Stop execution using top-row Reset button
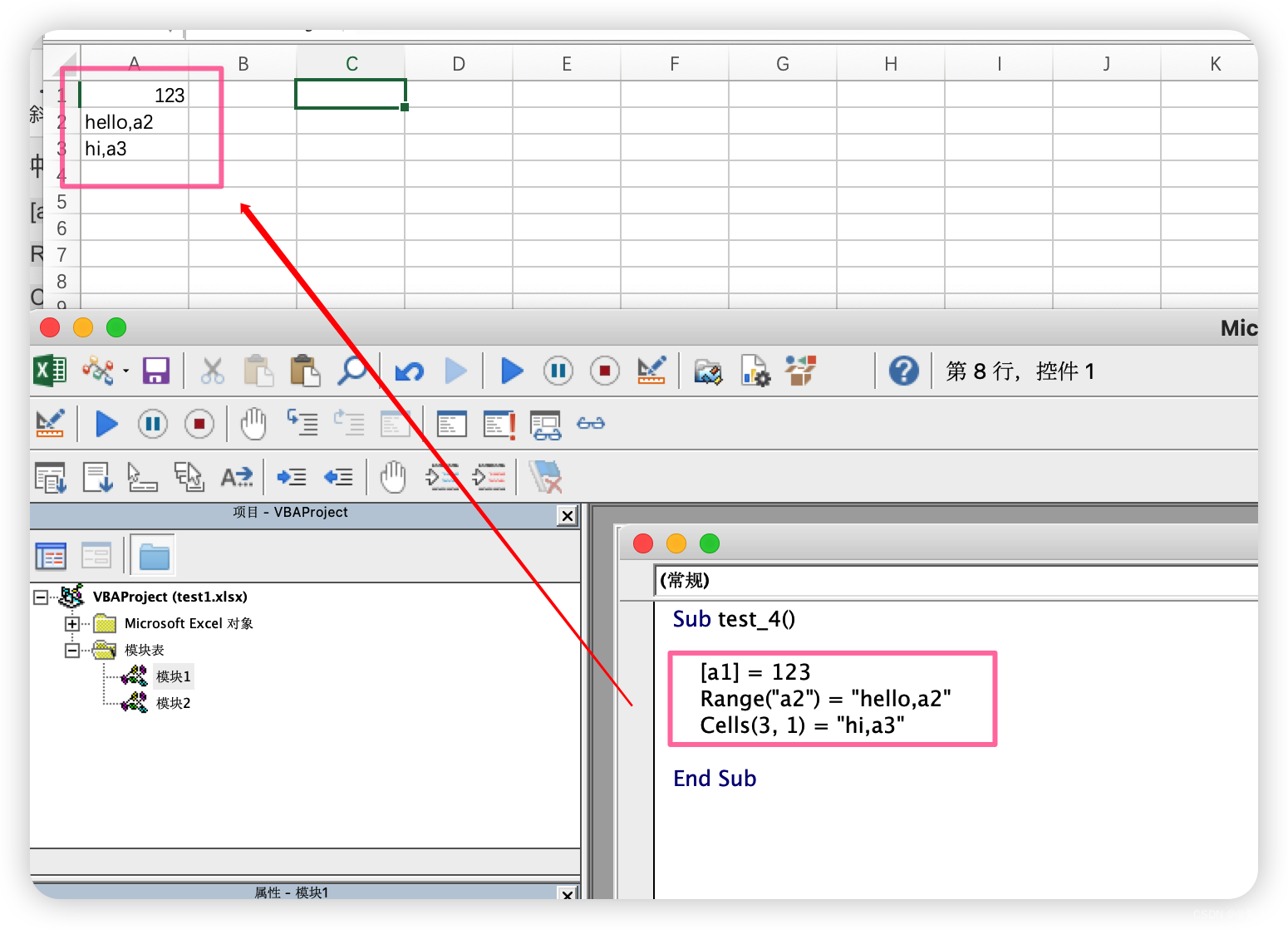This screenshot has height=929, width=1288. (605, 371)
